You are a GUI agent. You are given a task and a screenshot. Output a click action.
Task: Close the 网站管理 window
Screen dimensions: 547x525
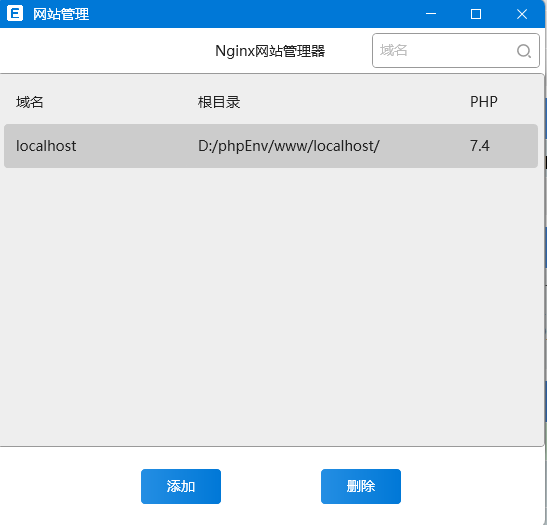[522, 14]
